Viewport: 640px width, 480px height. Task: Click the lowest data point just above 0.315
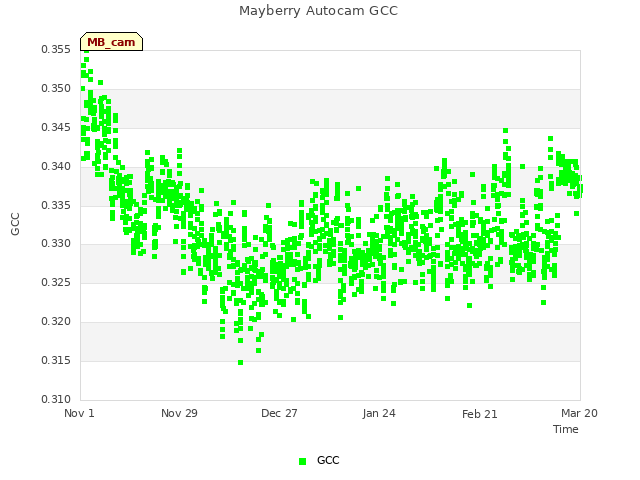pyautogui.click(x=240, y=362)
